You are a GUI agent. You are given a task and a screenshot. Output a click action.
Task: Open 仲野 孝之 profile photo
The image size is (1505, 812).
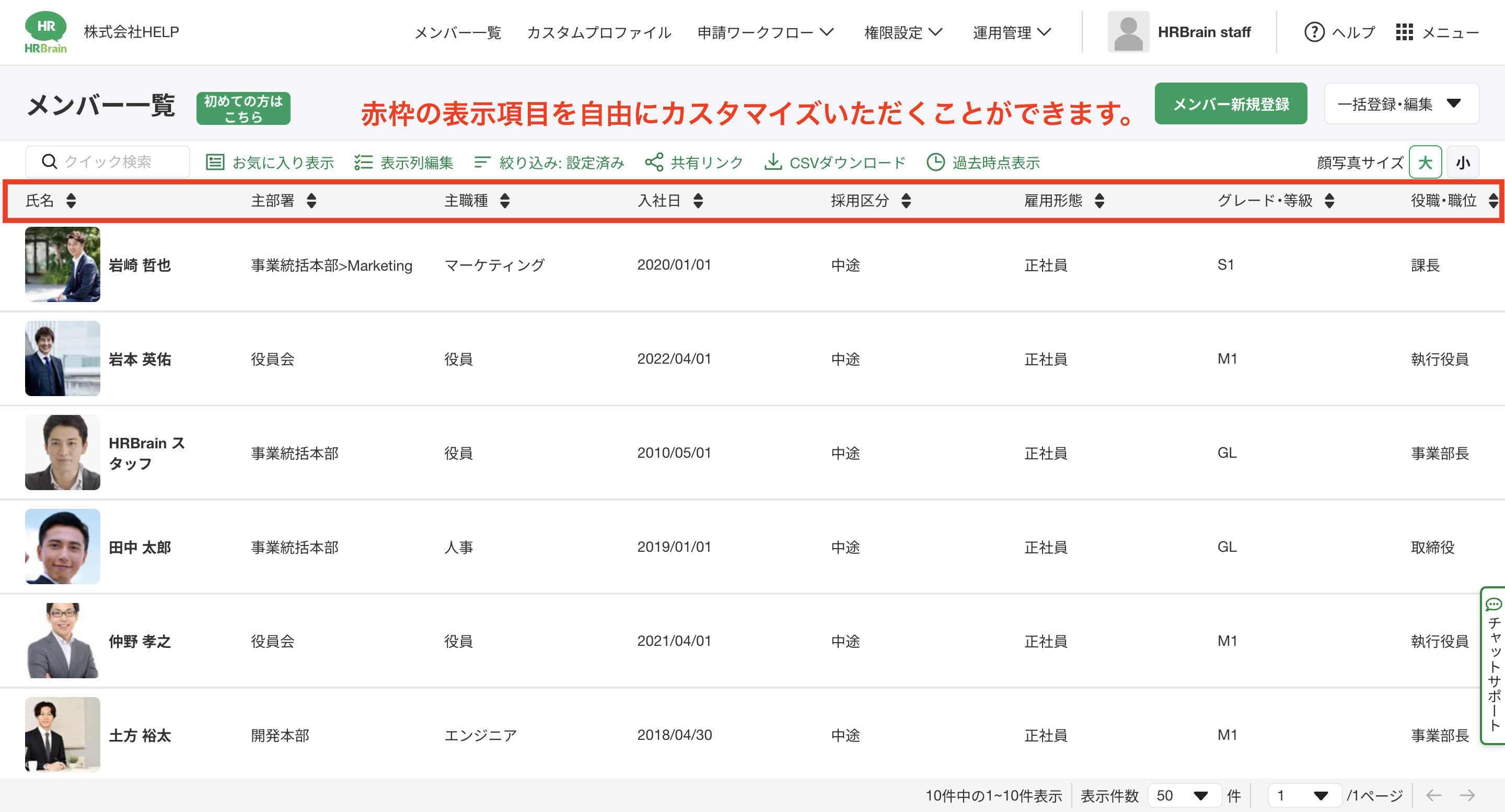point(63,641)
